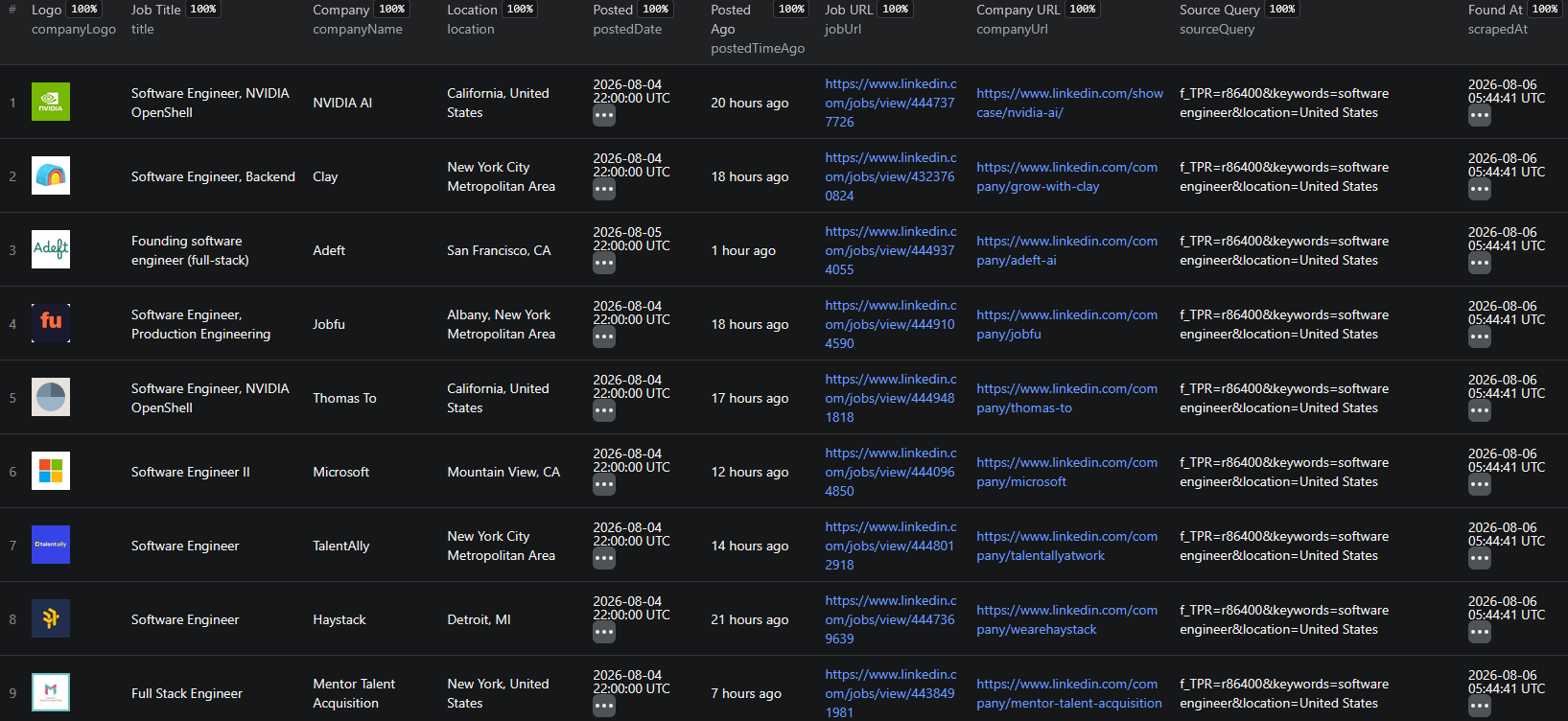Open the job link ending in 4440964850
This screenshot has width=1568, height=721.
coord(891,472)
